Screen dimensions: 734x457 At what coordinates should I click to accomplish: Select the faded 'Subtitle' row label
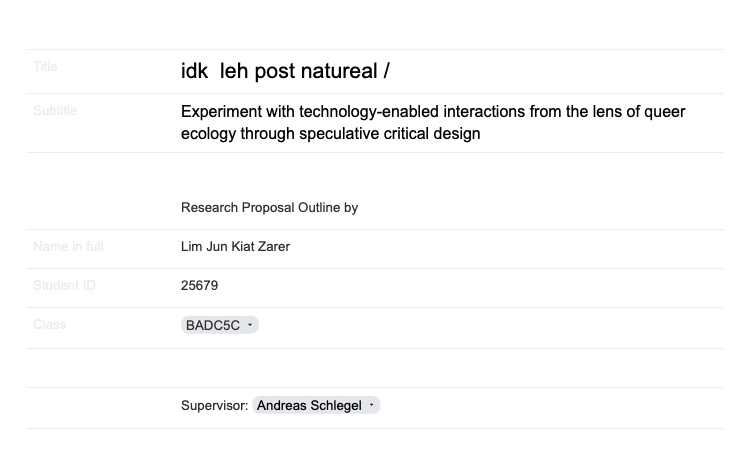tap(55, 111)
